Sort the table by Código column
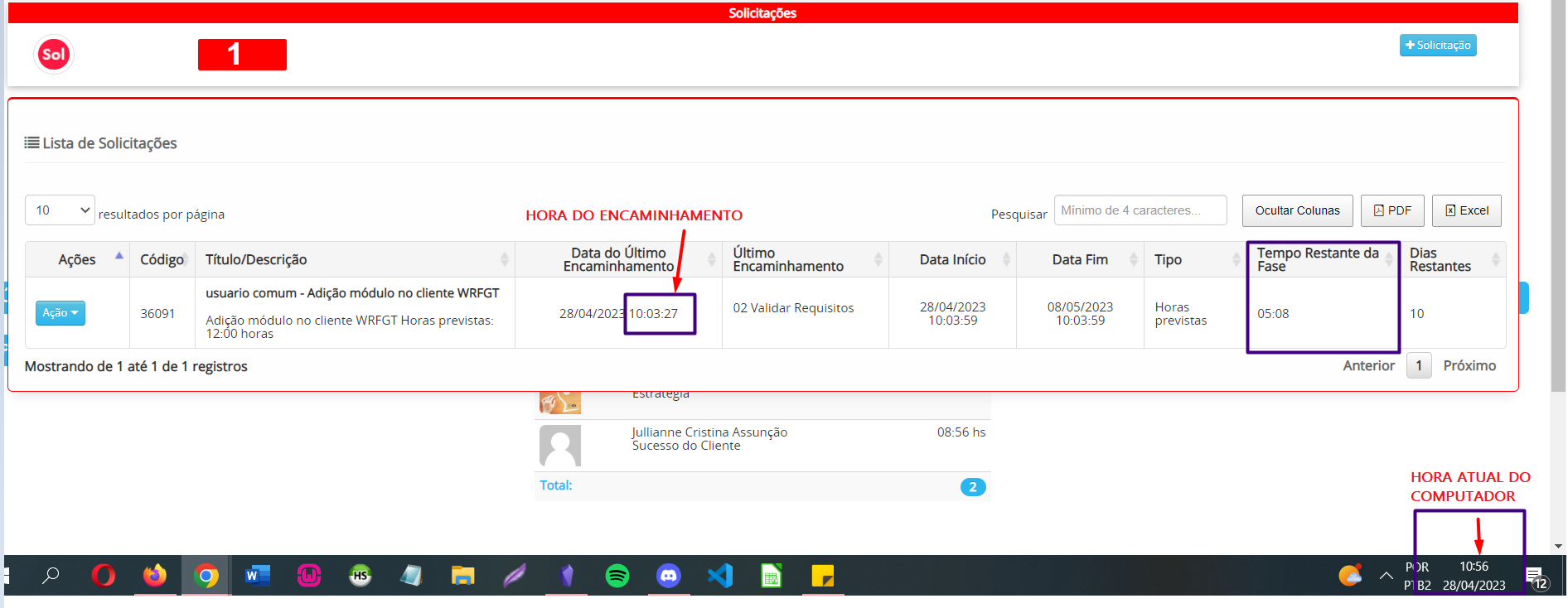Viewport: 1568px width, 608px height. [x=162, y=259]
